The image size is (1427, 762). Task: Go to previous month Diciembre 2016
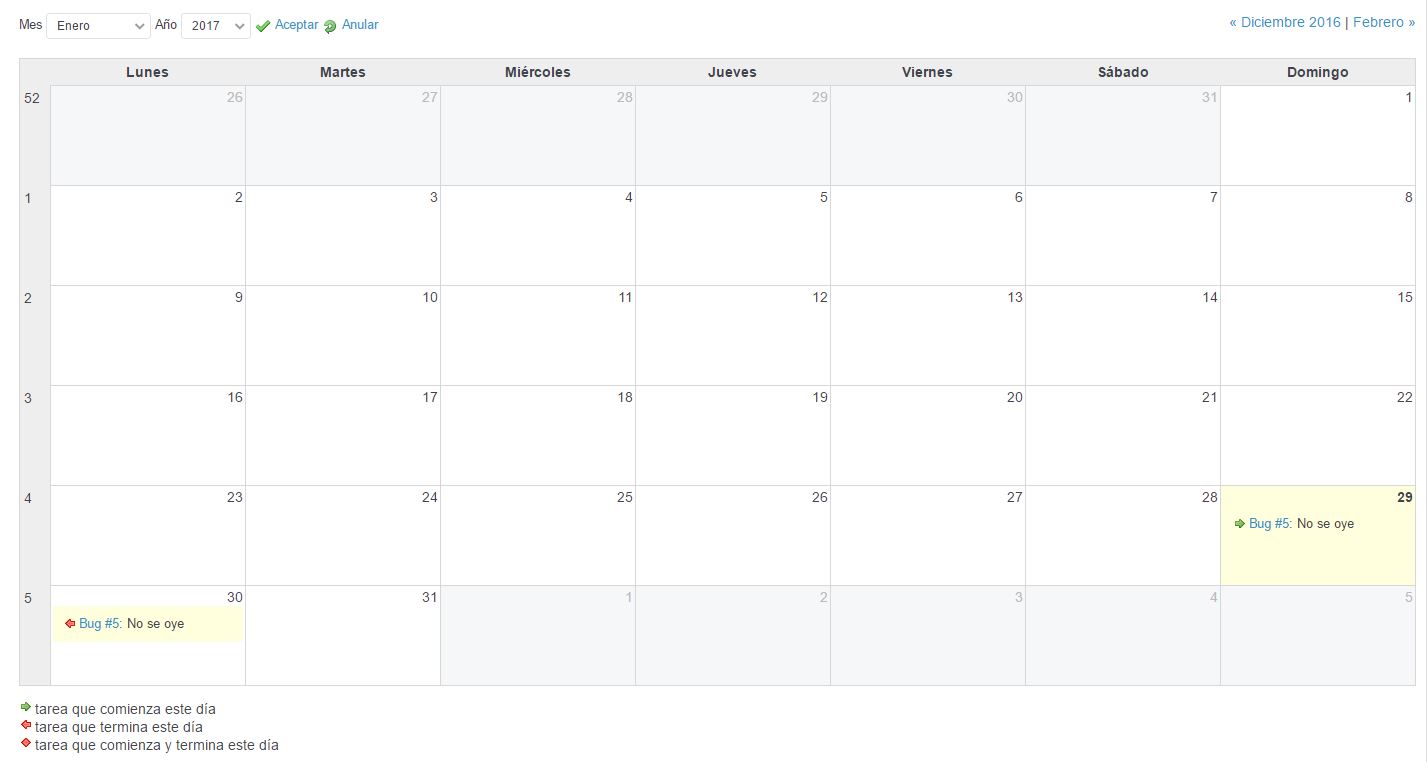(1285, 23)
